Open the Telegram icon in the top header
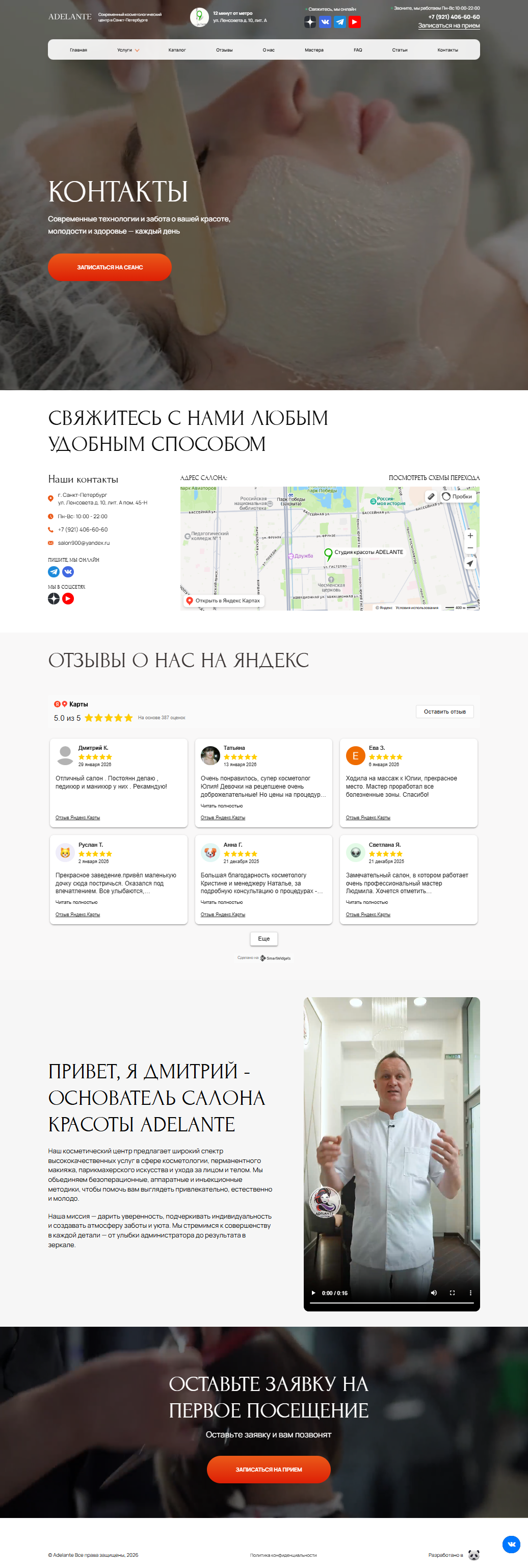 tap(340, 22)
